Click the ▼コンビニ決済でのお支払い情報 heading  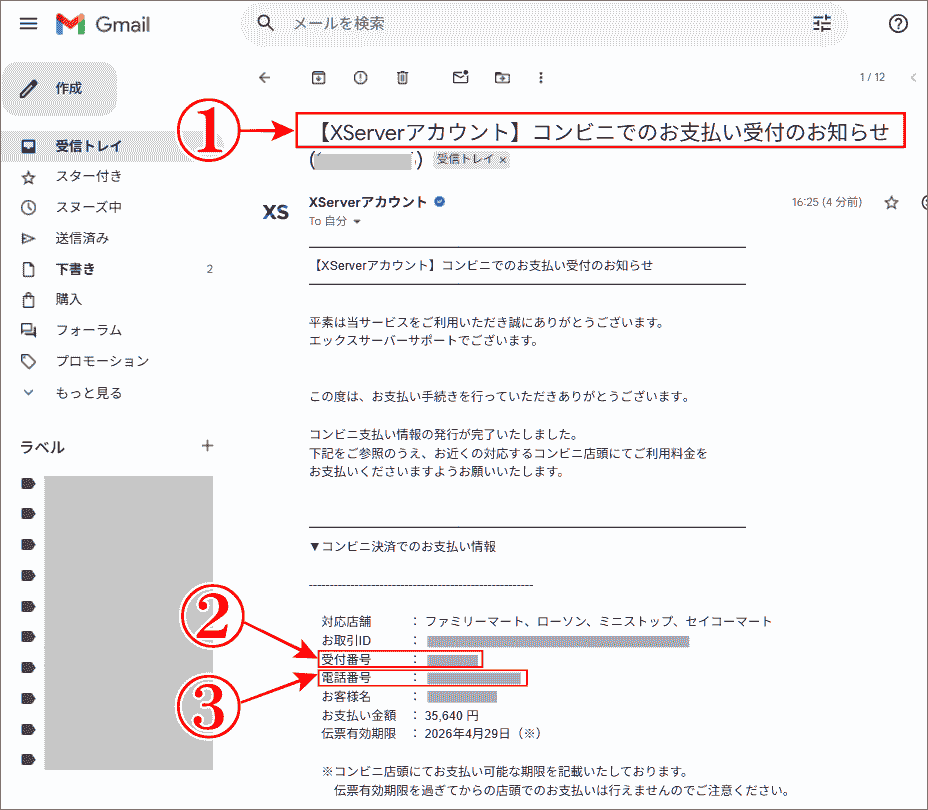[402, 547]
